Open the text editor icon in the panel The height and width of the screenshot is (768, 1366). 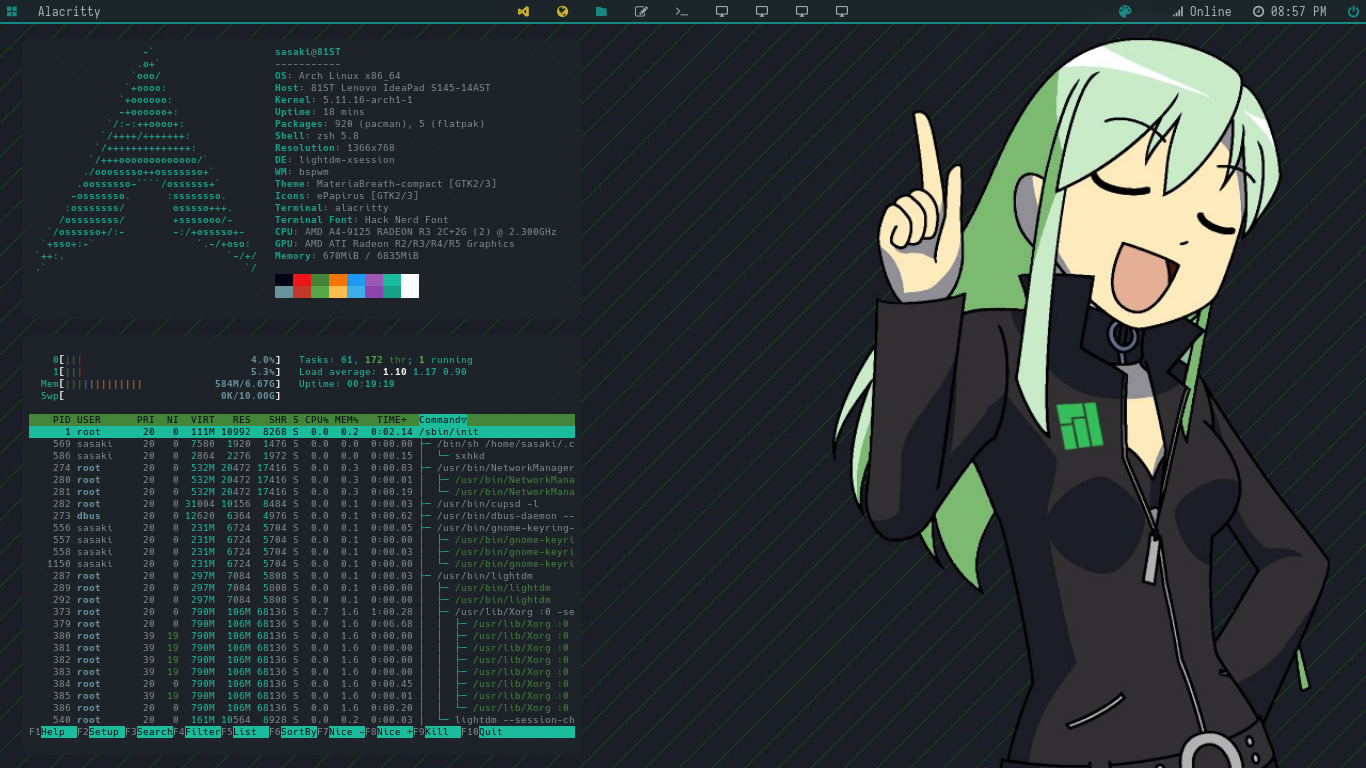click(x=641, y=11)
